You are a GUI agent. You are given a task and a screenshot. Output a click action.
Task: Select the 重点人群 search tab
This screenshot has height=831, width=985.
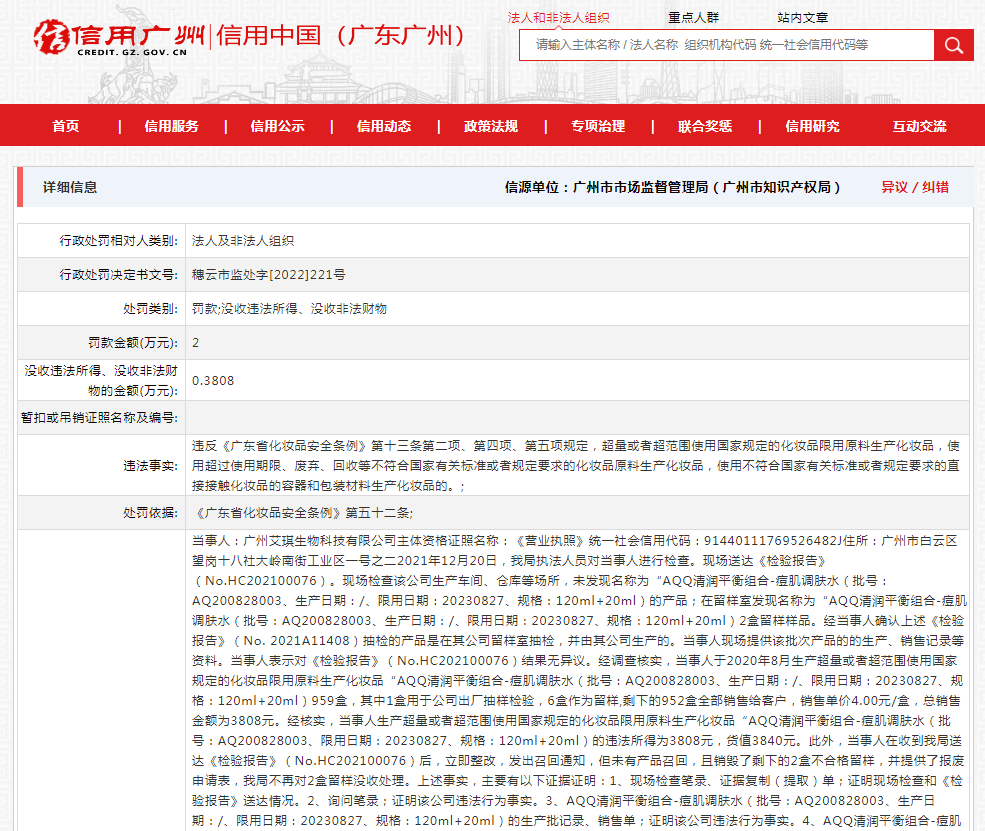point(694,17)
